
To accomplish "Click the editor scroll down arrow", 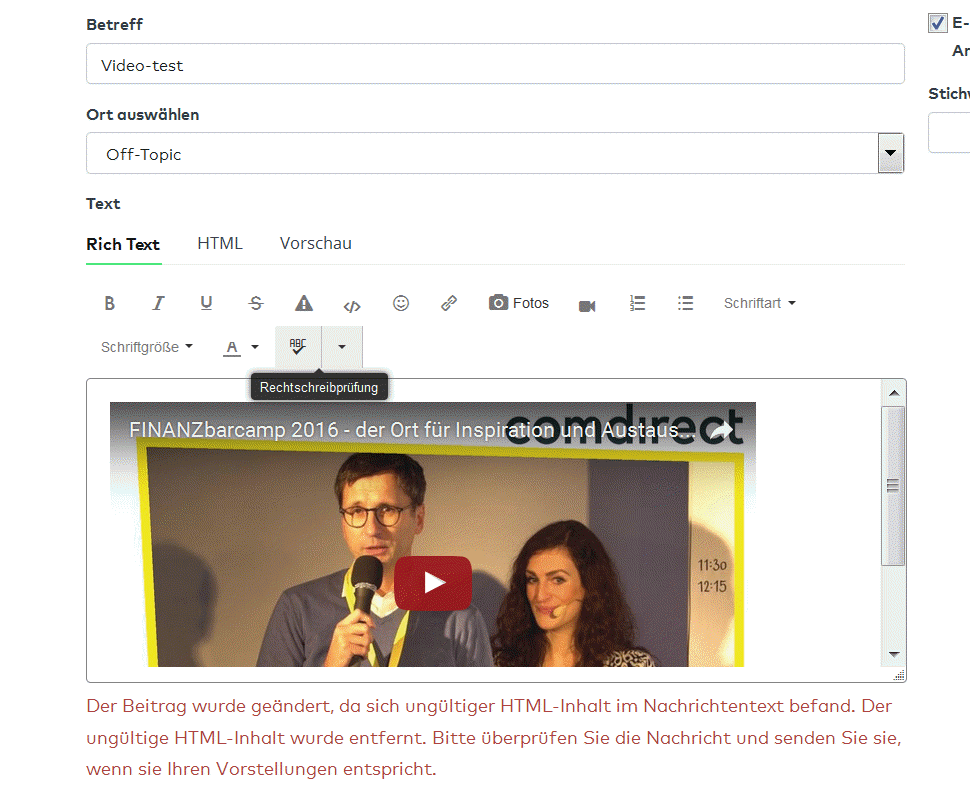I will (894, 654).
